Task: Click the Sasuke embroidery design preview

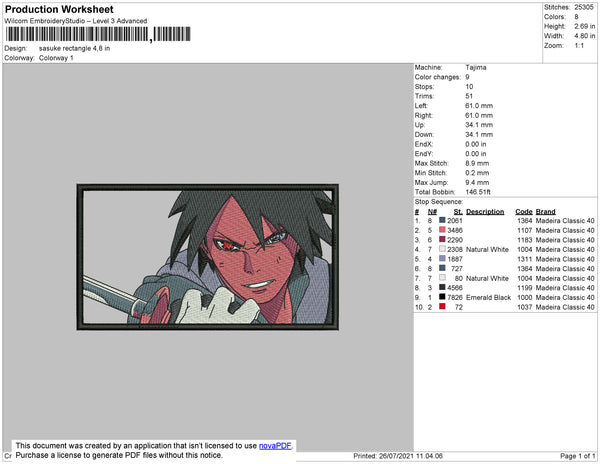Action: click(x=207, y=257)
